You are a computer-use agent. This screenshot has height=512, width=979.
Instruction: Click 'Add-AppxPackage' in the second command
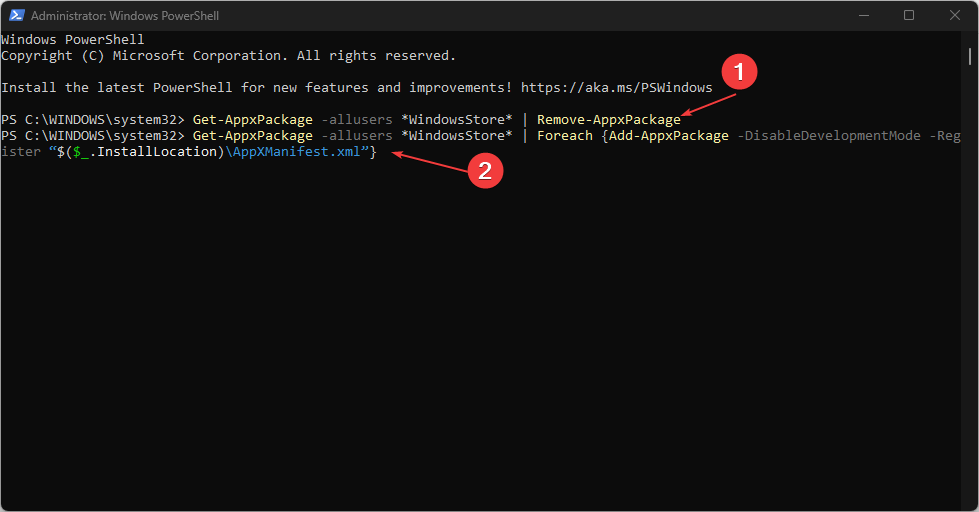click(x=669, y=135)
